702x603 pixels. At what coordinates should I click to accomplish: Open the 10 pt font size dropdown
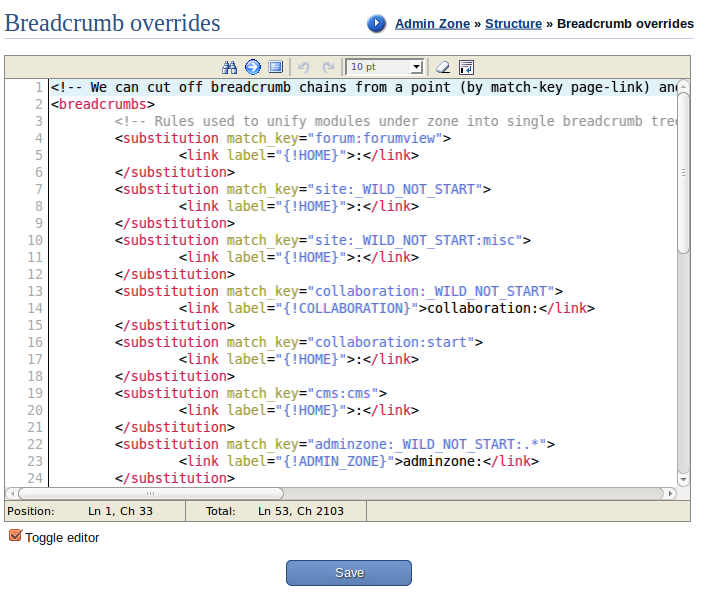(385, 67)
